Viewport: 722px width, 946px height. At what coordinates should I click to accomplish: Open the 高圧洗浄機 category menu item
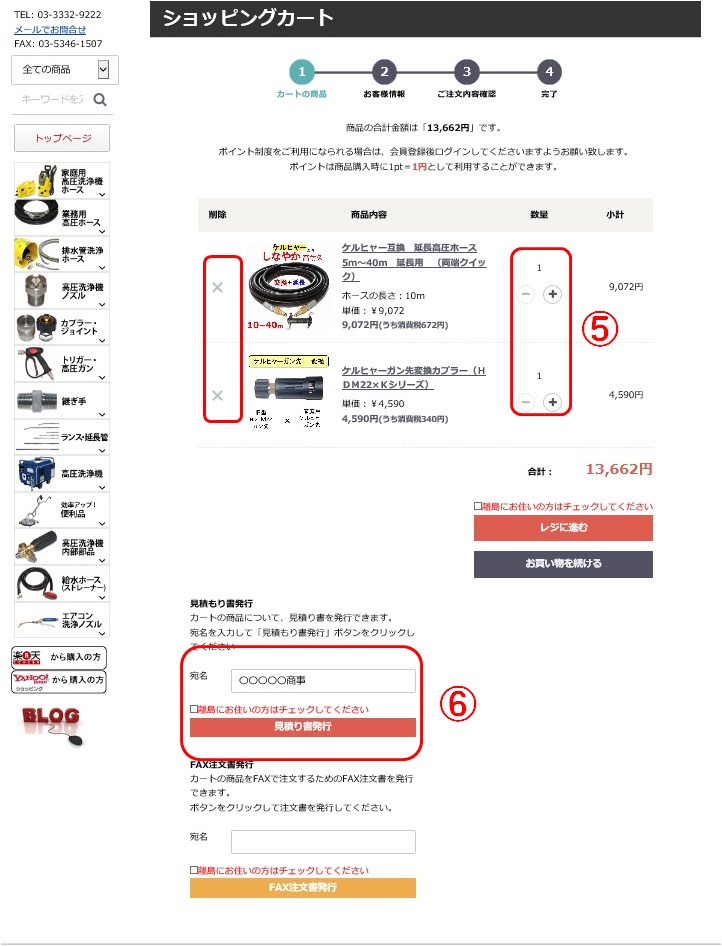(62, 474)
